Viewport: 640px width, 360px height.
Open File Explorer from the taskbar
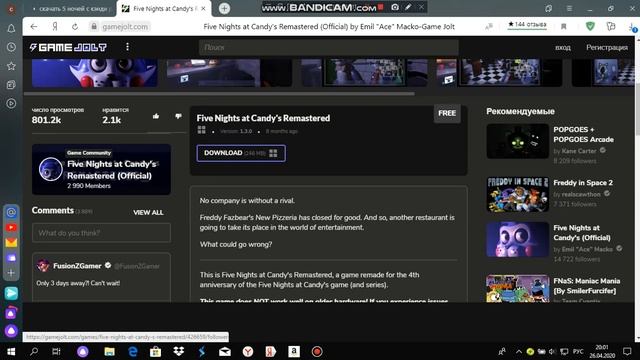(x=109, y=351)
